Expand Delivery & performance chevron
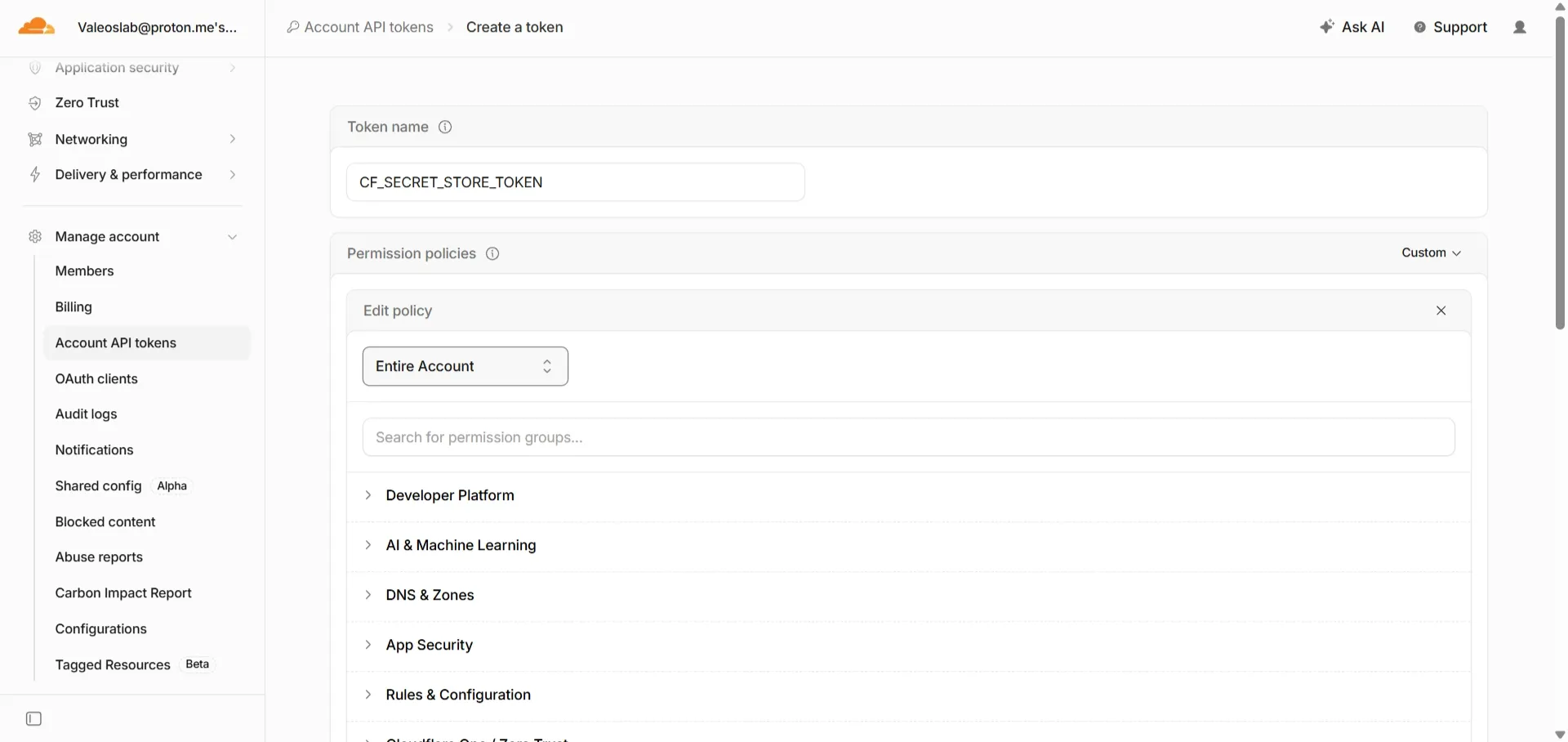The image size is (1568, 742). coord(233,174)
